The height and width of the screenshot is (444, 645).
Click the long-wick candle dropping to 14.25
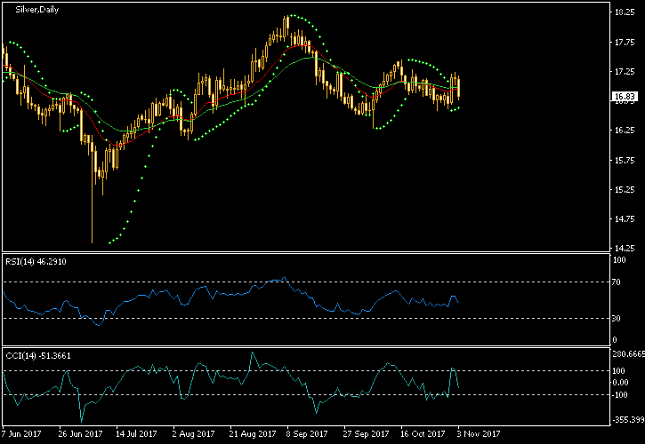[92, 191]
